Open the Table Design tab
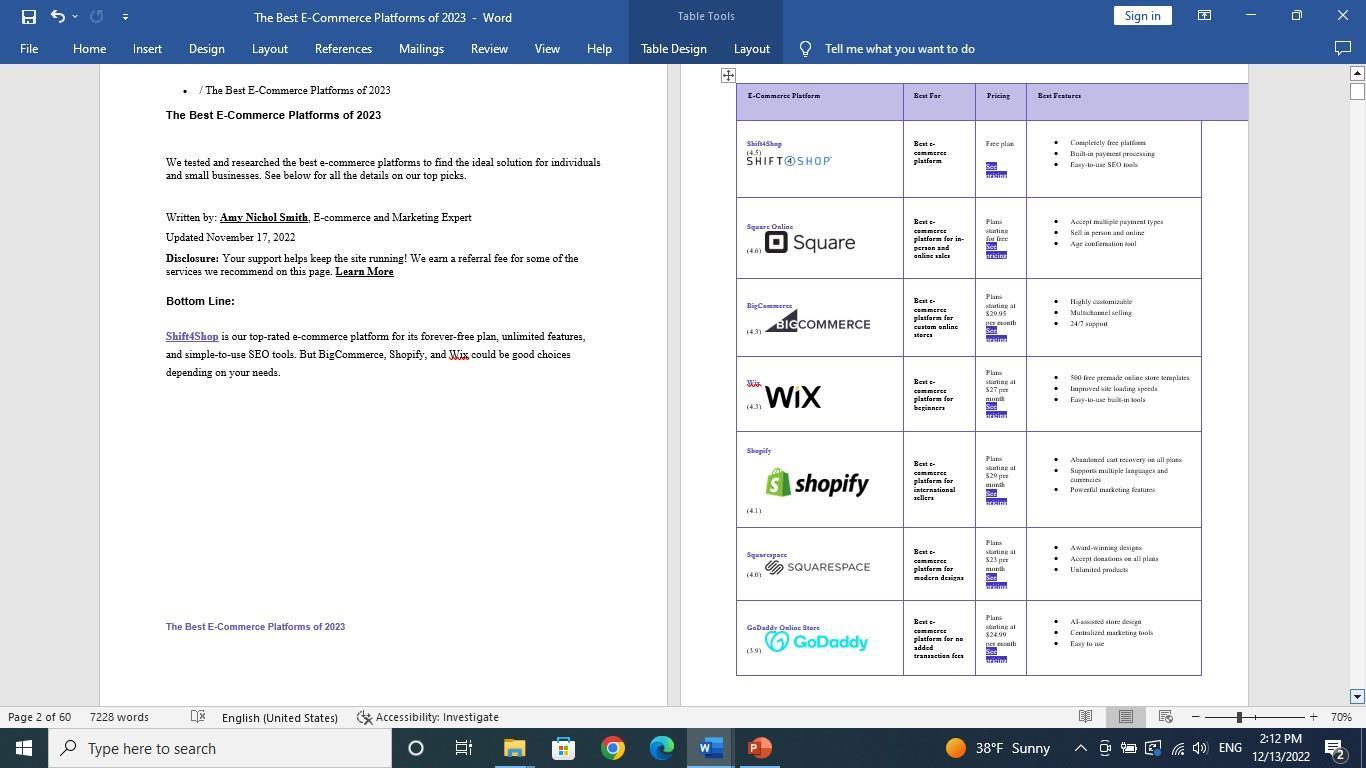This screenshot has height=768, width=1366. (x=673, y=49)
